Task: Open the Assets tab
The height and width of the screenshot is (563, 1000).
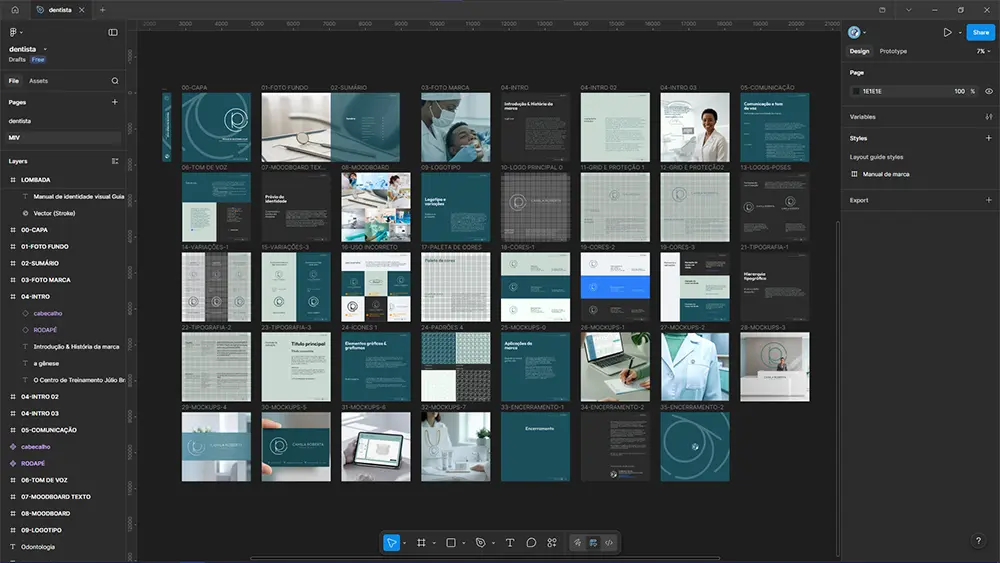Action: tap(38, 81)
